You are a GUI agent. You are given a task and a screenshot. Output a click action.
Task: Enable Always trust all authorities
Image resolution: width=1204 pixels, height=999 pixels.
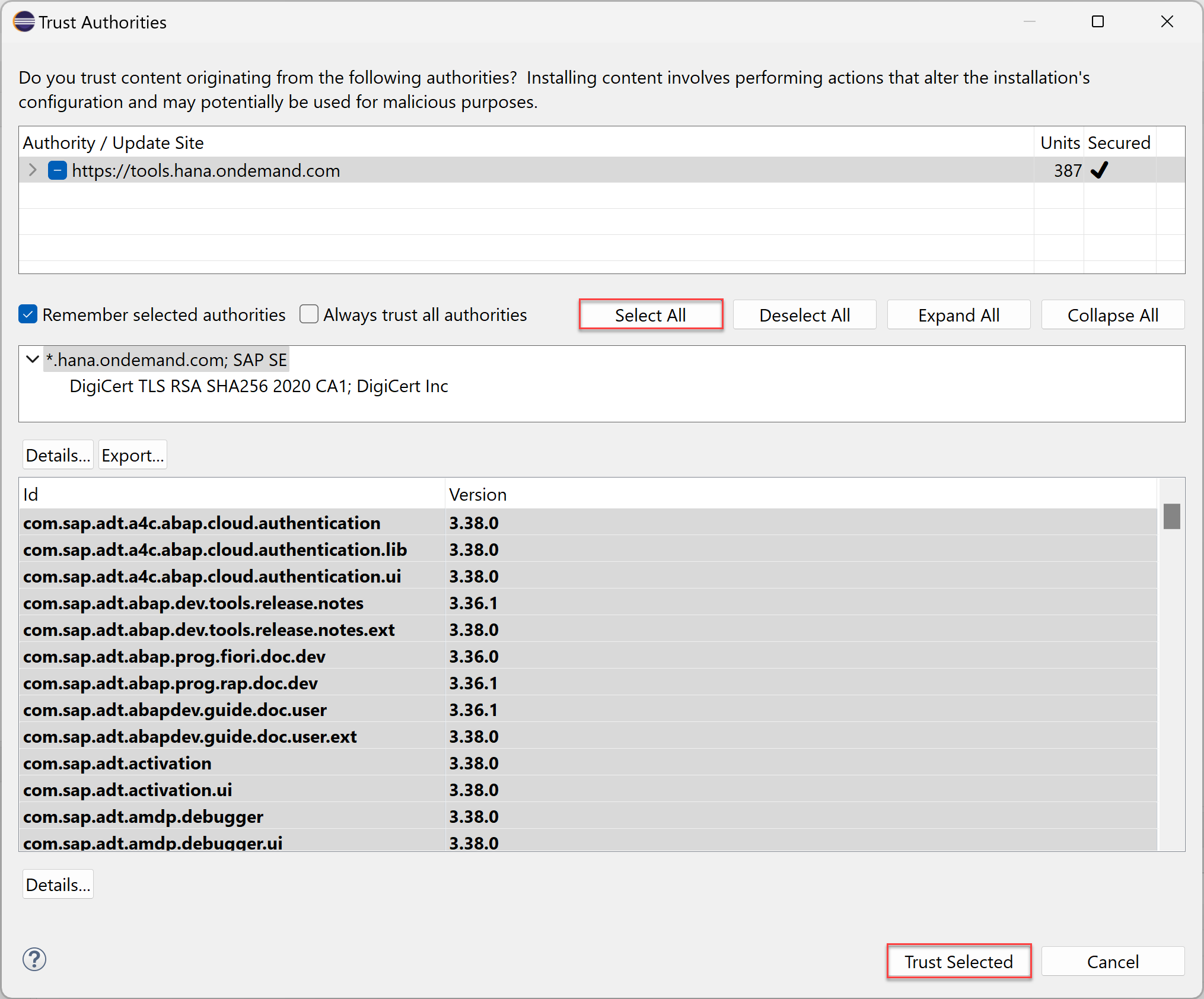coord(309,314)
